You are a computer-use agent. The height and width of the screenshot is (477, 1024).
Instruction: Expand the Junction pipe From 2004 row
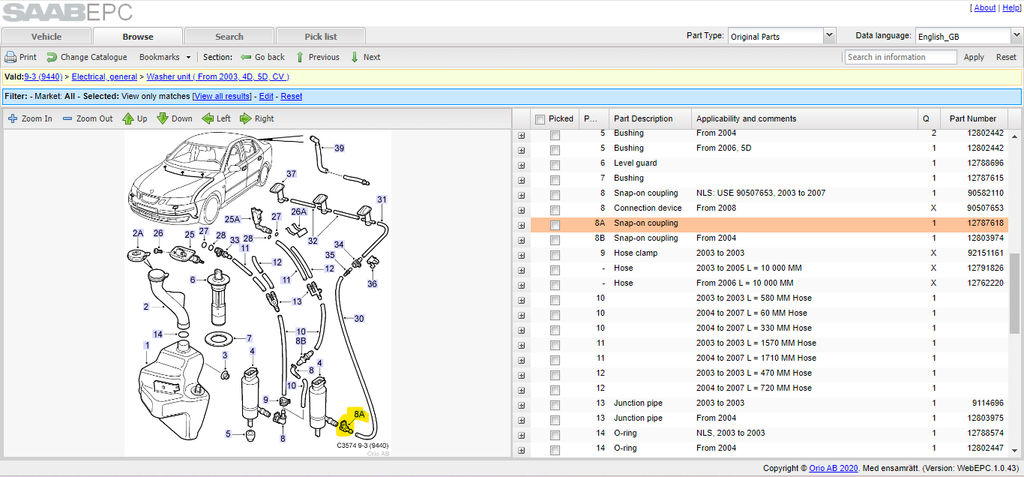tap(521, 421)
